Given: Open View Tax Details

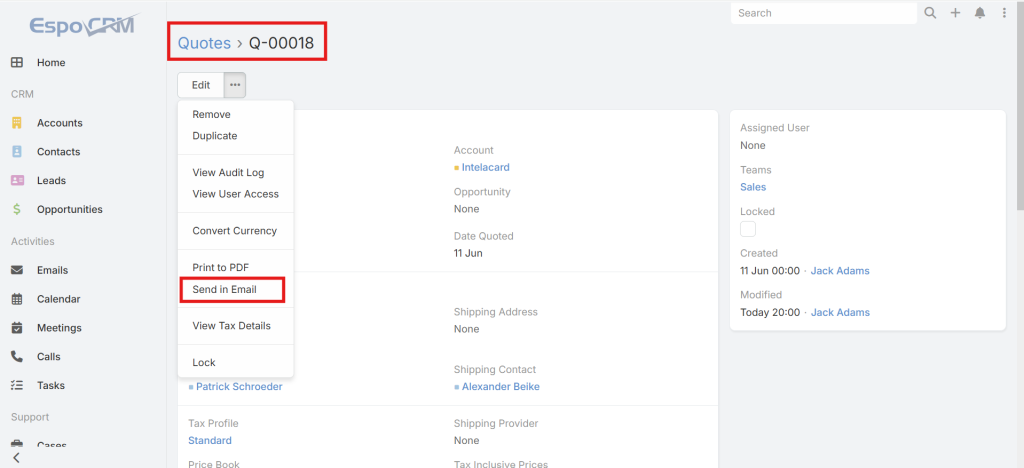Looking at the screenshot, I should pyautogui.click(x=231, y=326).
